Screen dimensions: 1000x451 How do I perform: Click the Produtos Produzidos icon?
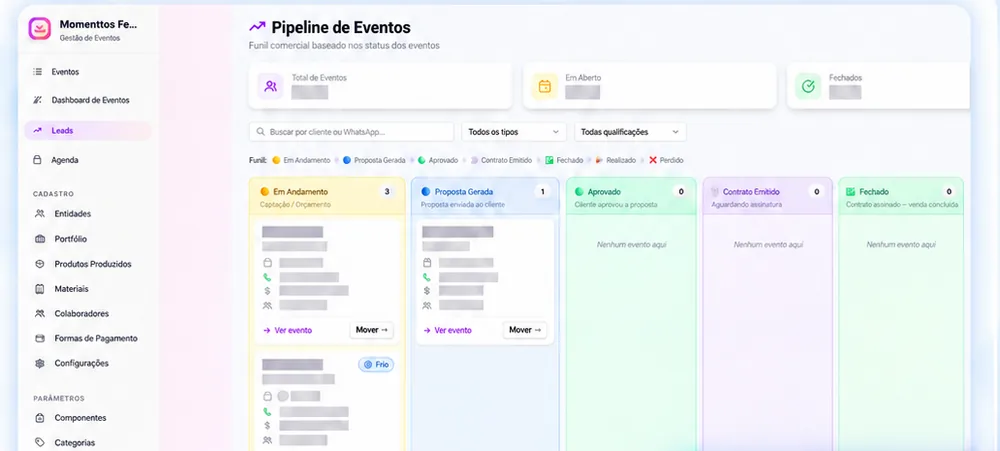tap(40, 263)
